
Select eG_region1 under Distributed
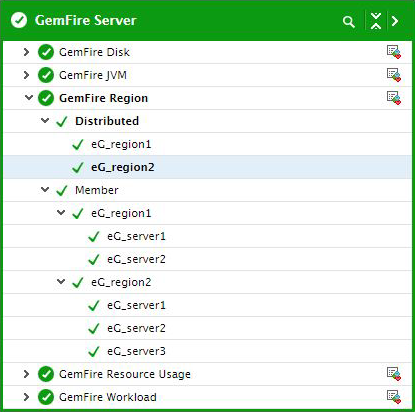tap(121, 144)
